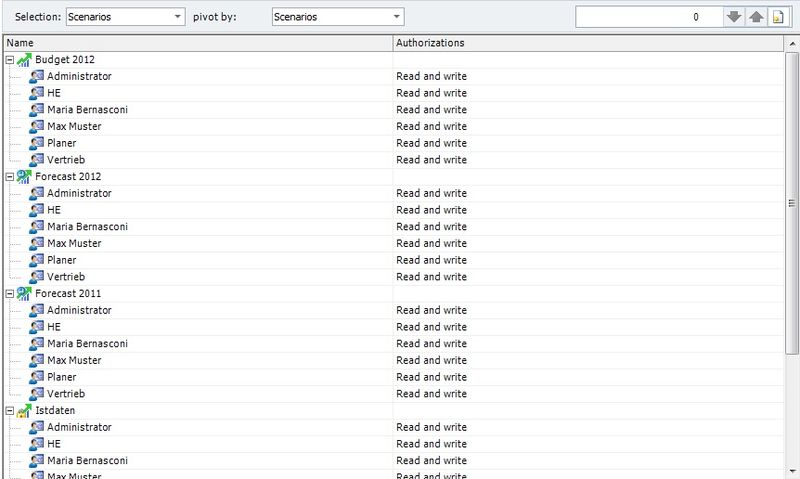Click user icon of Administrator under Forecast 2011
800x479 pixels.
36,310
